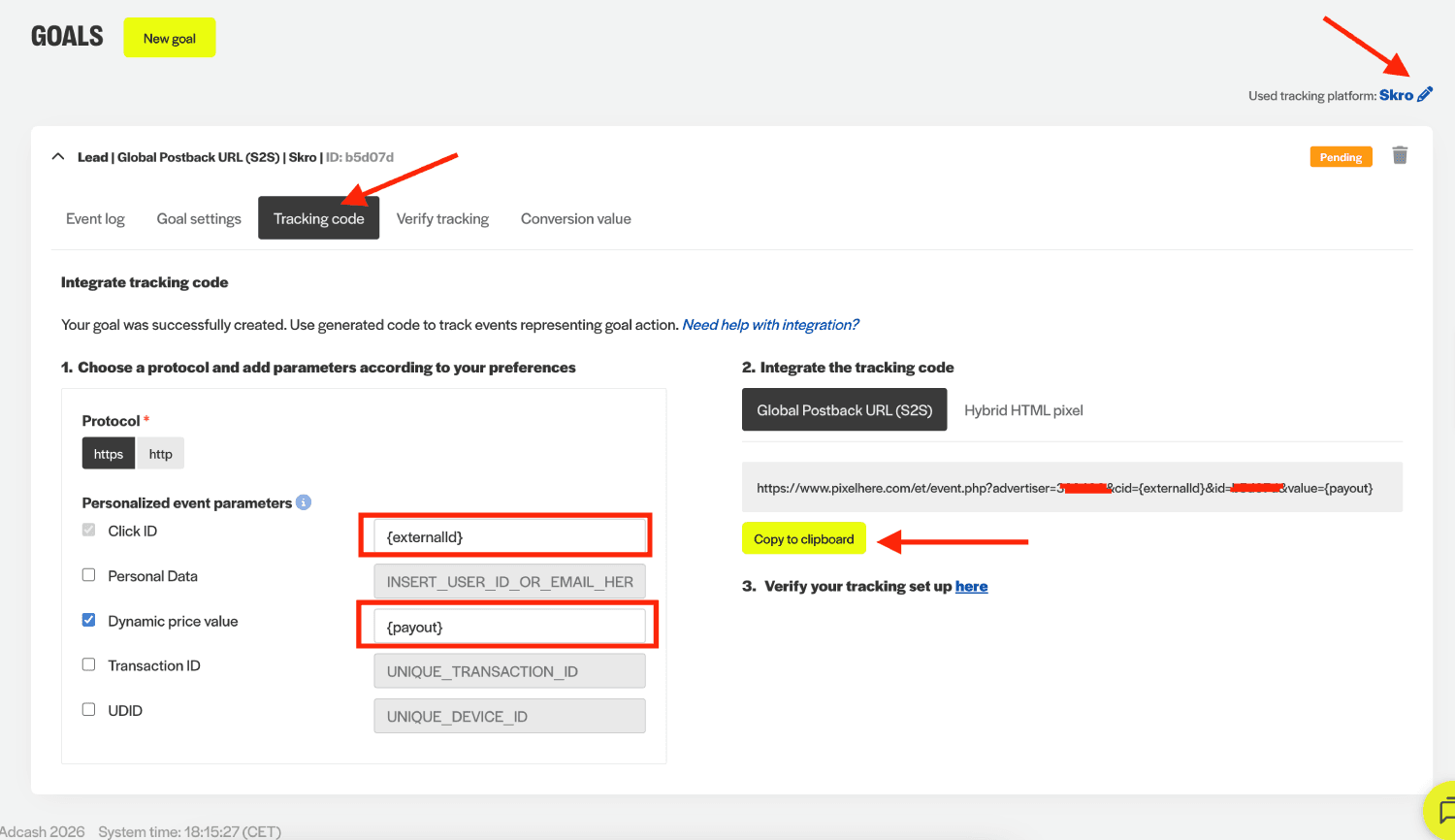Enable the UDID checkbox
The width and height of the screenshot is (1455, 840).
88,709
